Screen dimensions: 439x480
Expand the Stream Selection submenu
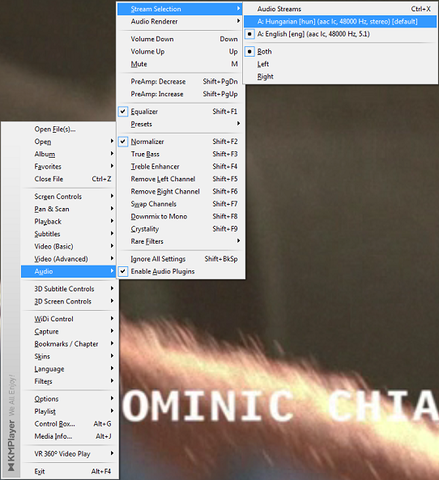click(180, 9)
